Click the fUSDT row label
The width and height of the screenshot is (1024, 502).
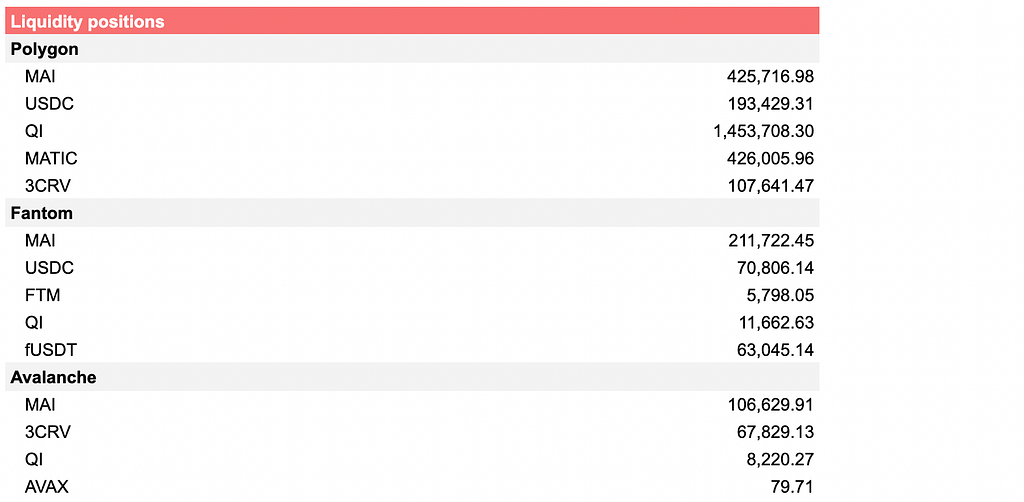pos(50,351)
